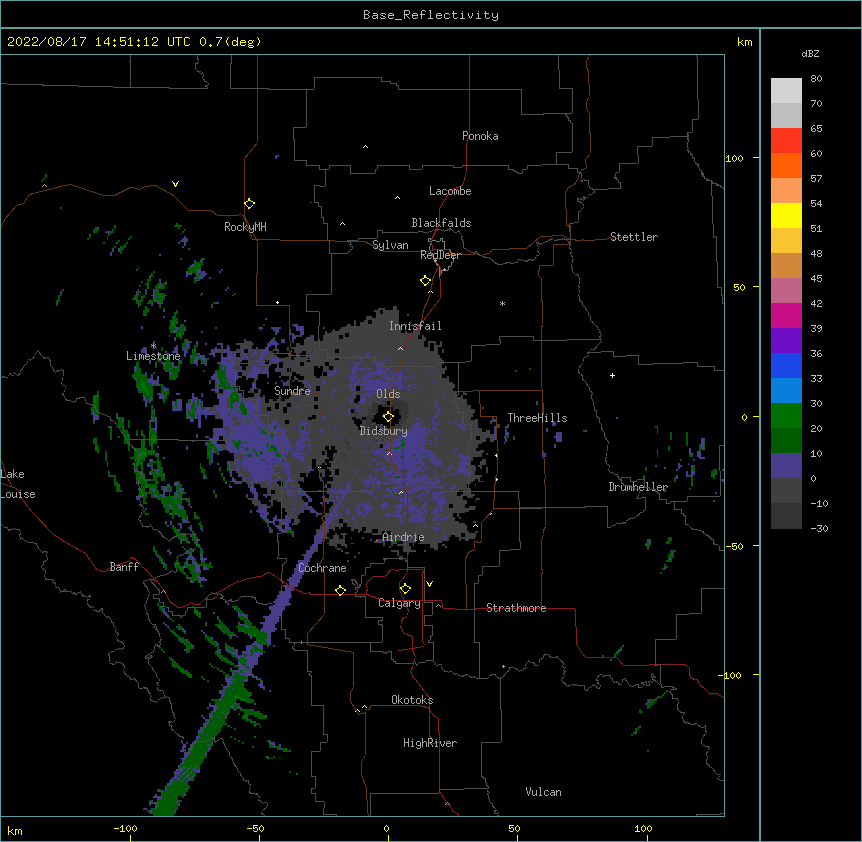Select the radar site diamond between Olds and Didsbury
The height and width of the screenshot is (842, 862).
[x=389, y=417]
